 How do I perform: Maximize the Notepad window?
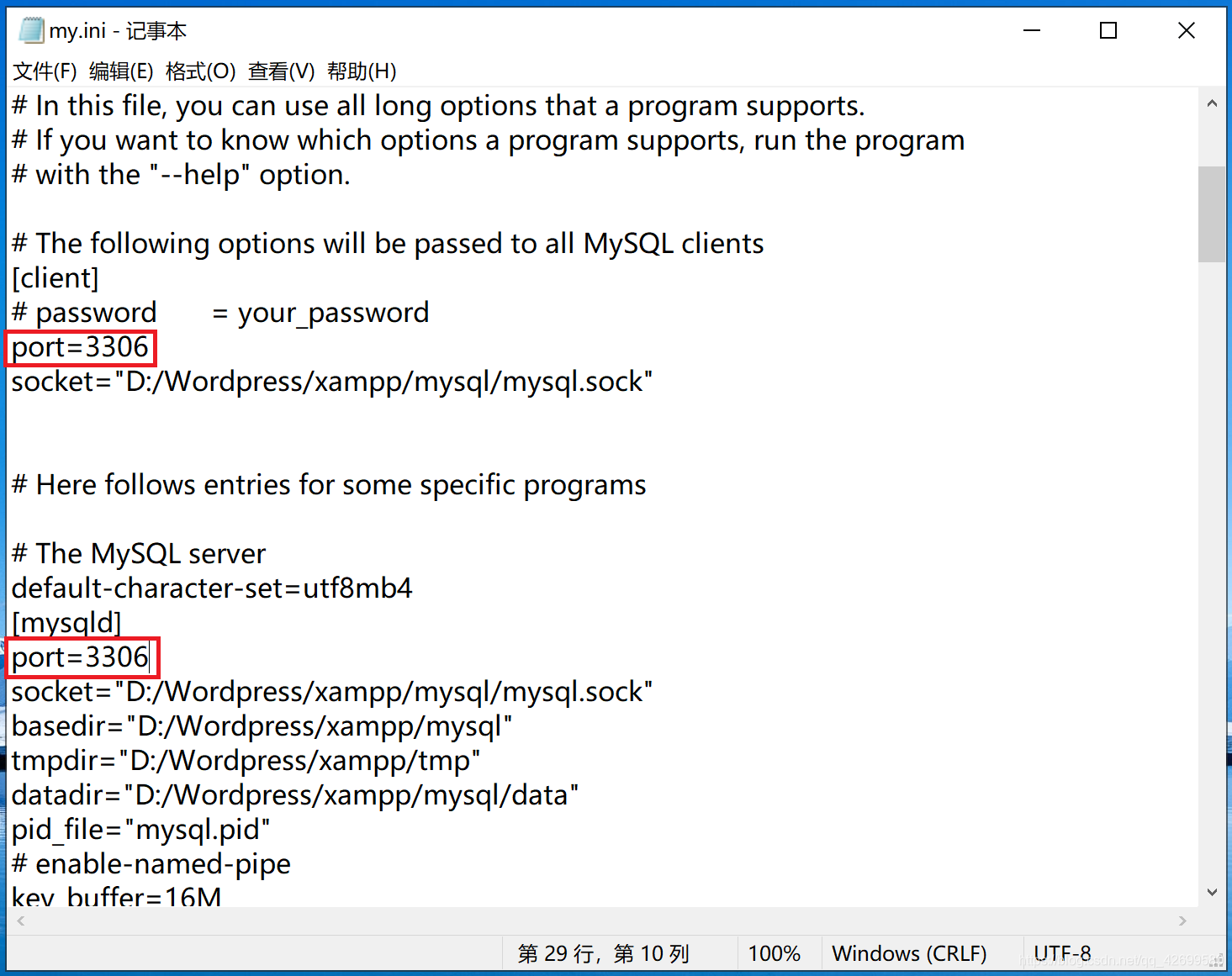(x=1108, y=31)
